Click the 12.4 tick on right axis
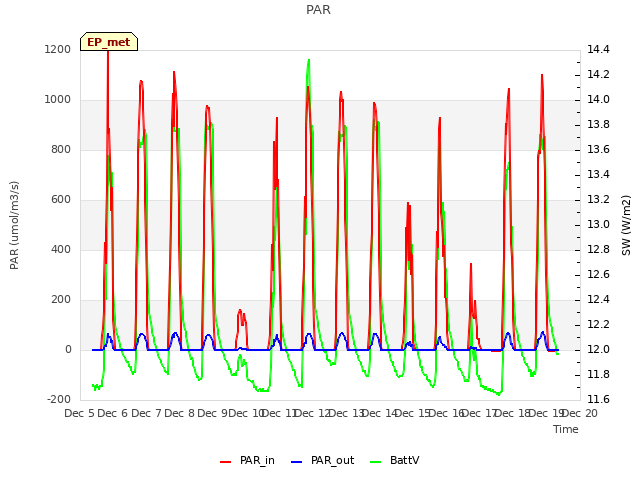 click(598, 300)
